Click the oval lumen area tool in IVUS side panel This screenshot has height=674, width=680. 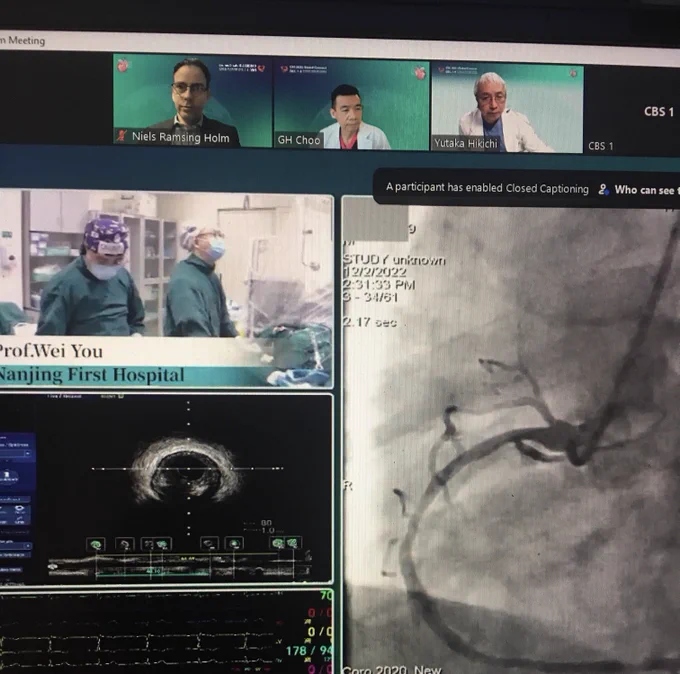click(20, 508)
